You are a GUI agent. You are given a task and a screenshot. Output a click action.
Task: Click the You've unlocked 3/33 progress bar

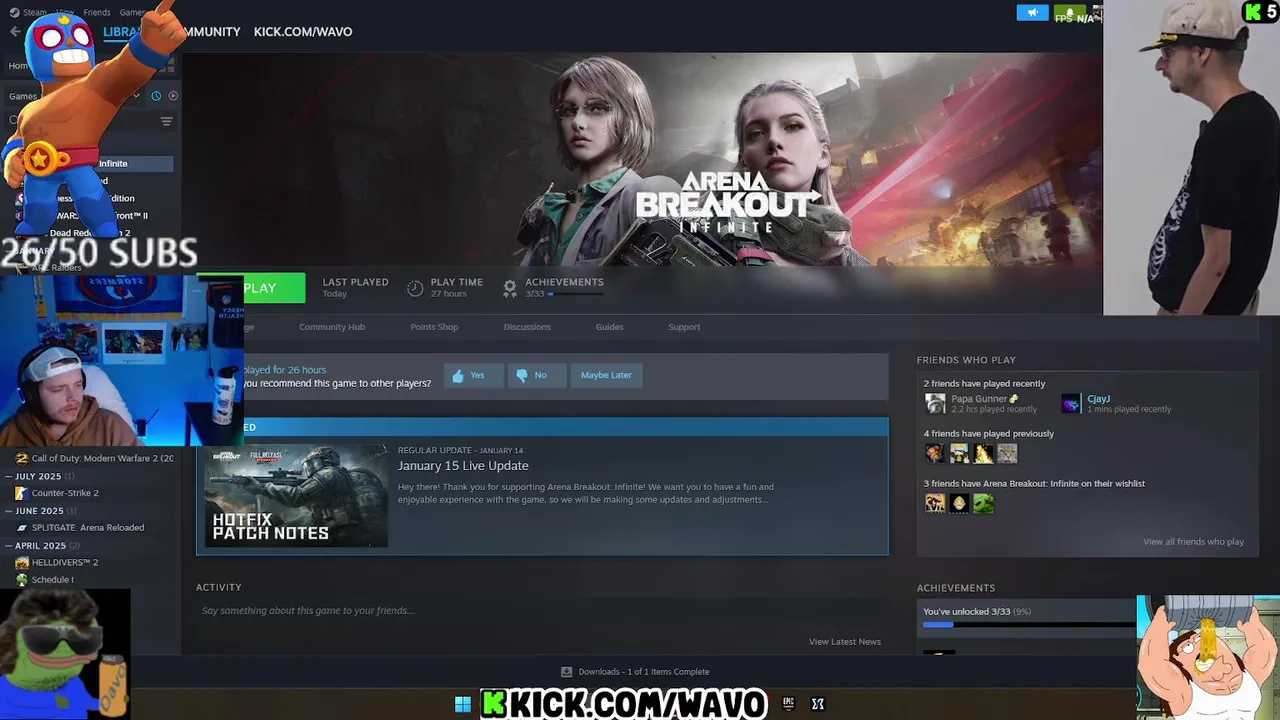click(1030, 625)
